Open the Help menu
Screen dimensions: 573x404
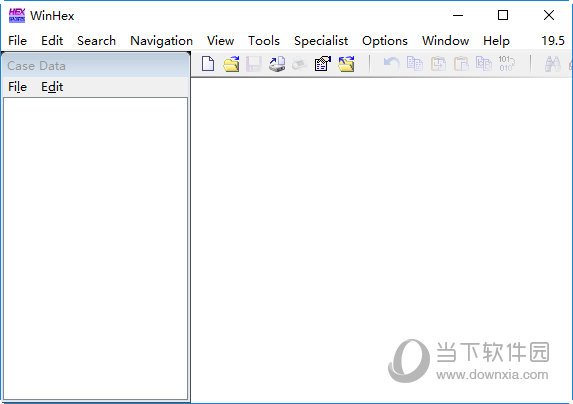[496, 41]
